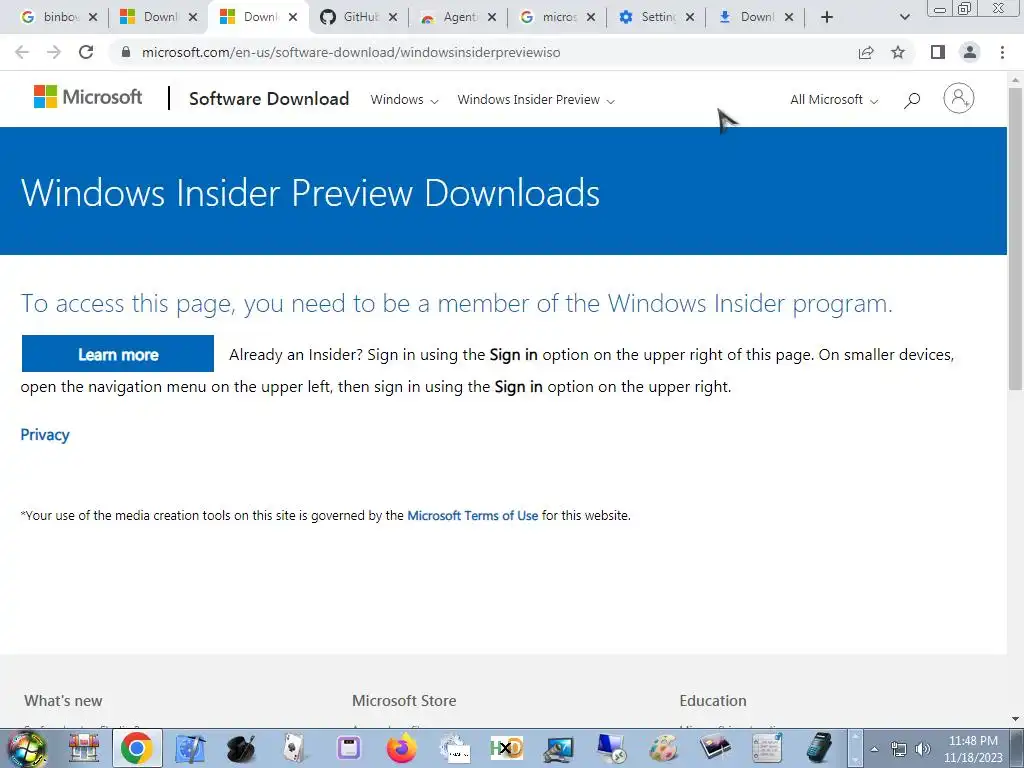1024x768 pixels.
Task: Click the sign-in account avatar icon
Action: [x=958, y=99]
